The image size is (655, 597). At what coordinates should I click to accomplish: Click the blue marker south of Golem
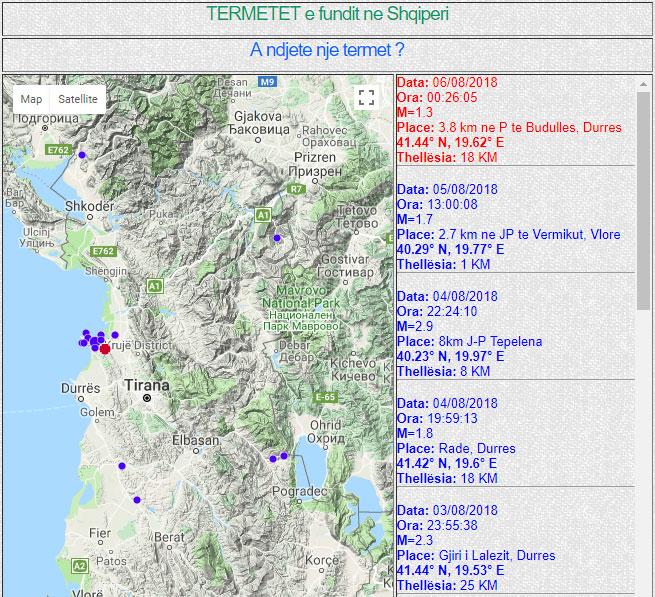[122, 466]
